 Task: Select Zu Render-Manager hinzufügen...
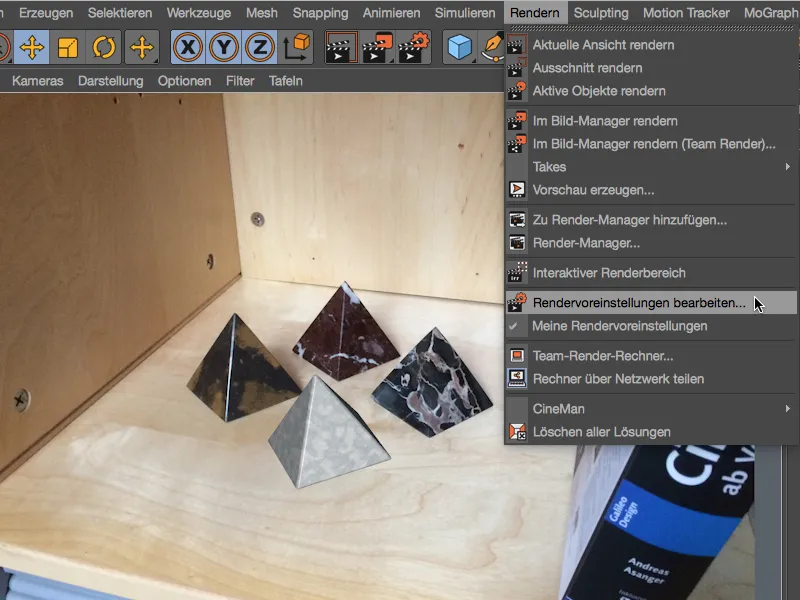pyautogui.click(x=651, y=220)
